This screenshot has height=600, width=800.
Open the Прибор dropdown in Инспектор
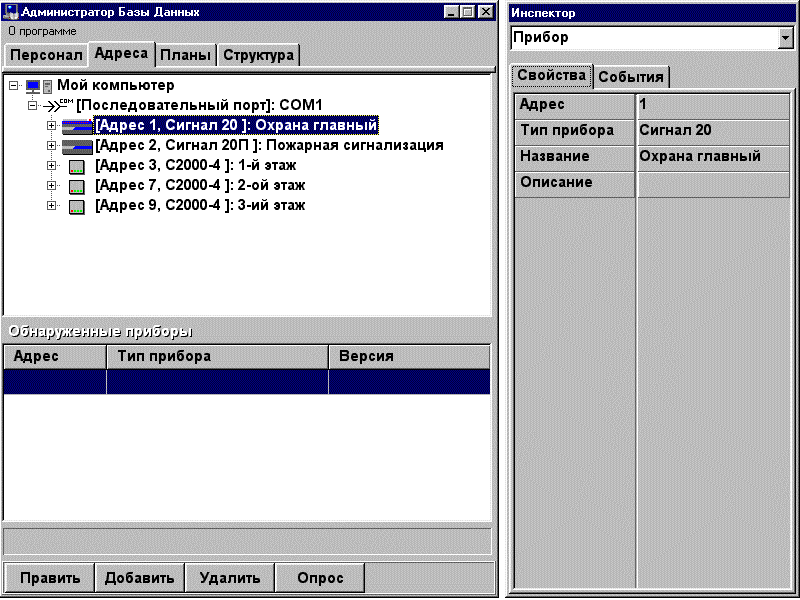[x=784, y=38]
